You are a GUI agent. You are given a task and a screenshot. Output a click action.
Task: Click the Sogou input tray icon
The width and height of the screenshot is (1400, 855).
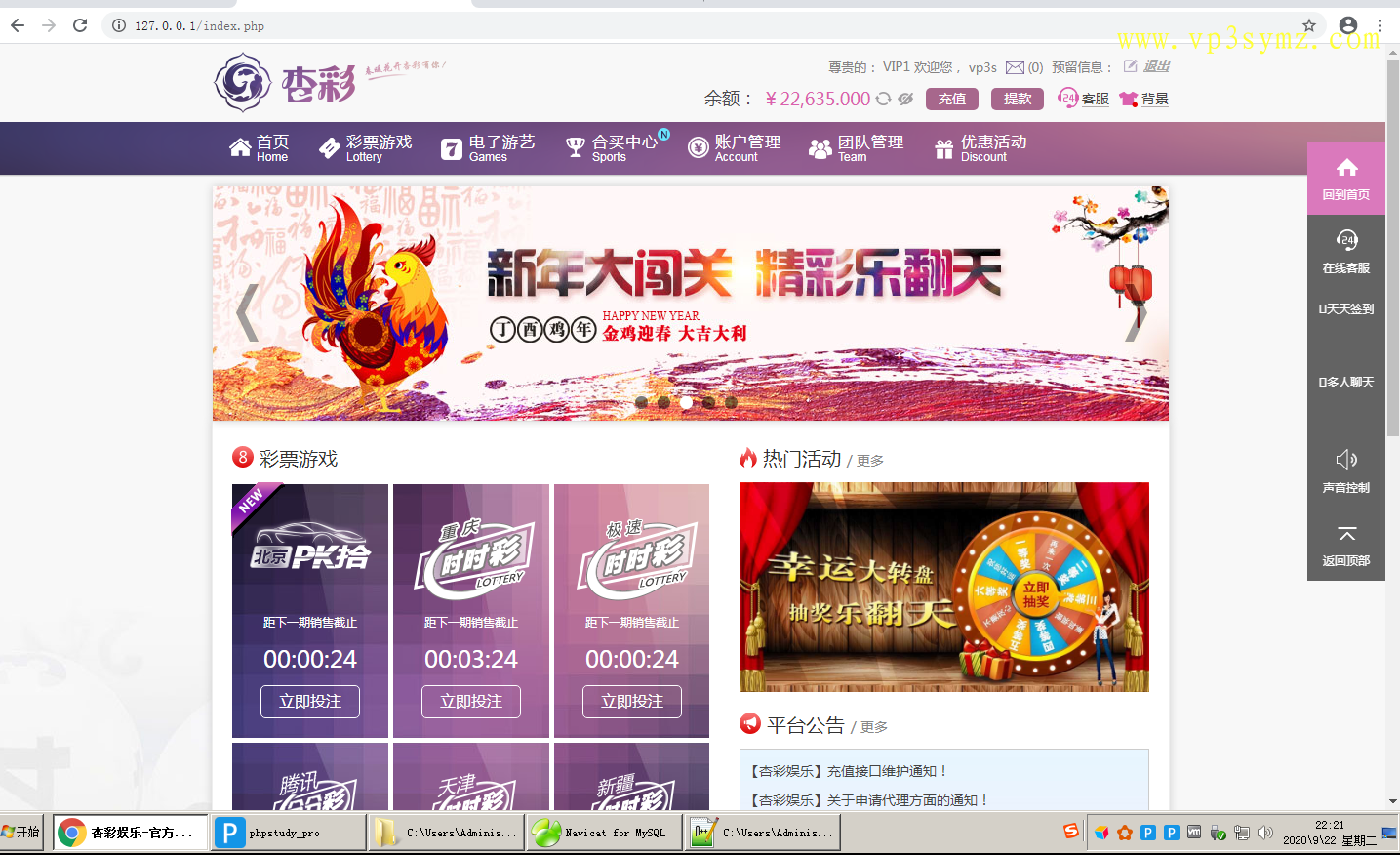click(x=1071, y=832)
